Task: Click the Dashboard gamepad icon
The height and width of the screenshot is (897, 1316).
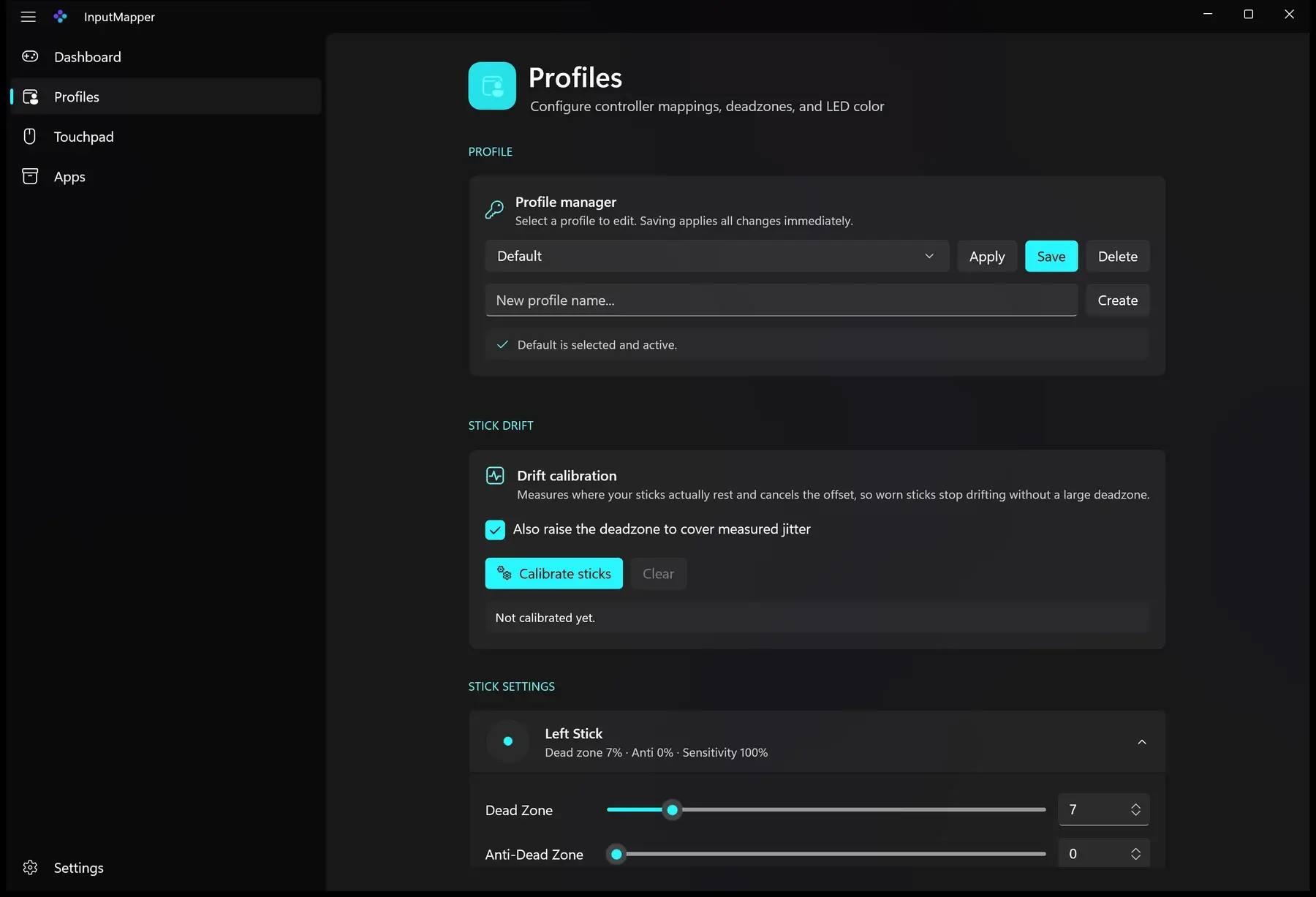Action: point(30,56)
